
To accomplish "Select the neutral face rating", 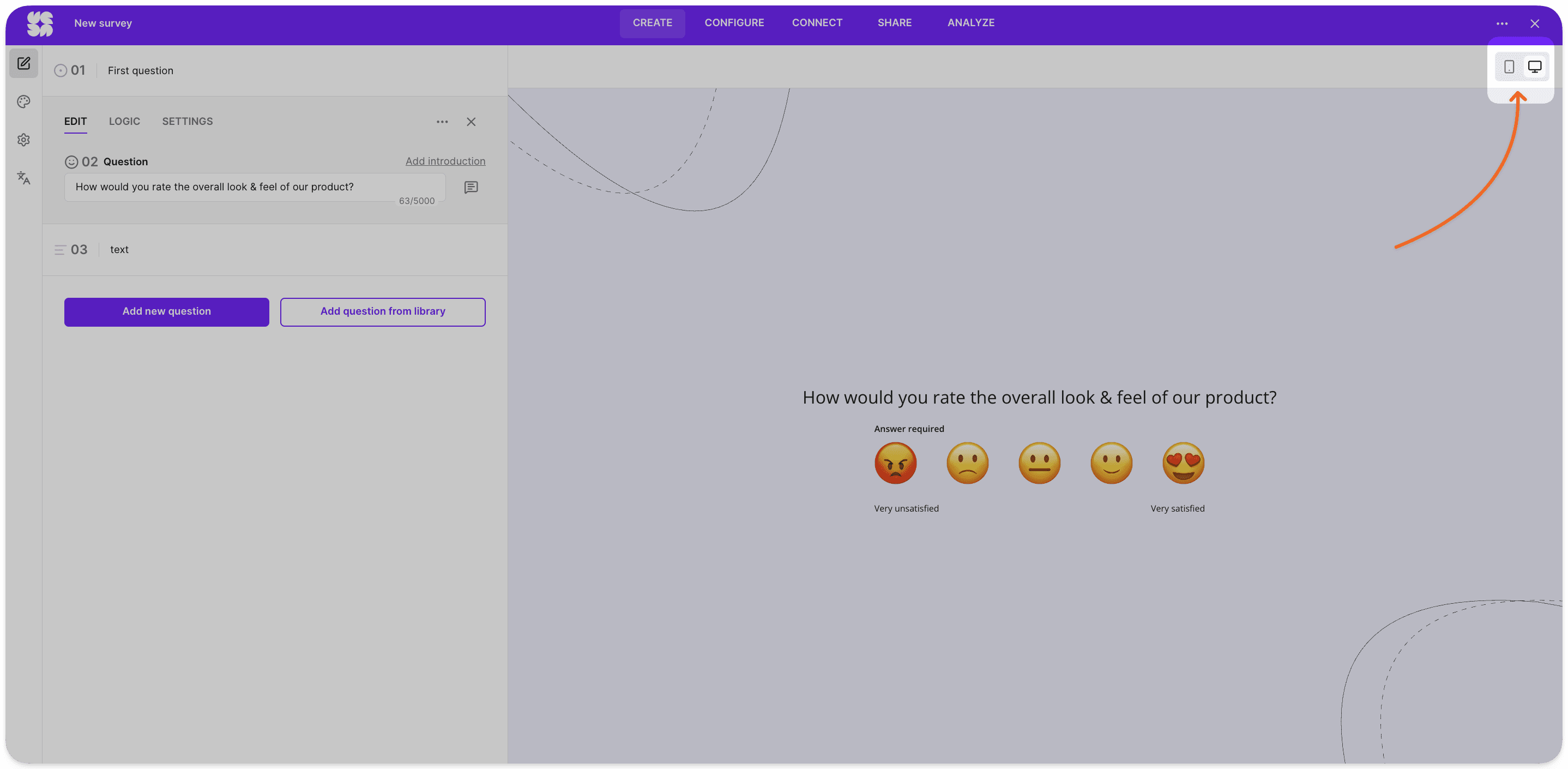I will point(1039,462).
